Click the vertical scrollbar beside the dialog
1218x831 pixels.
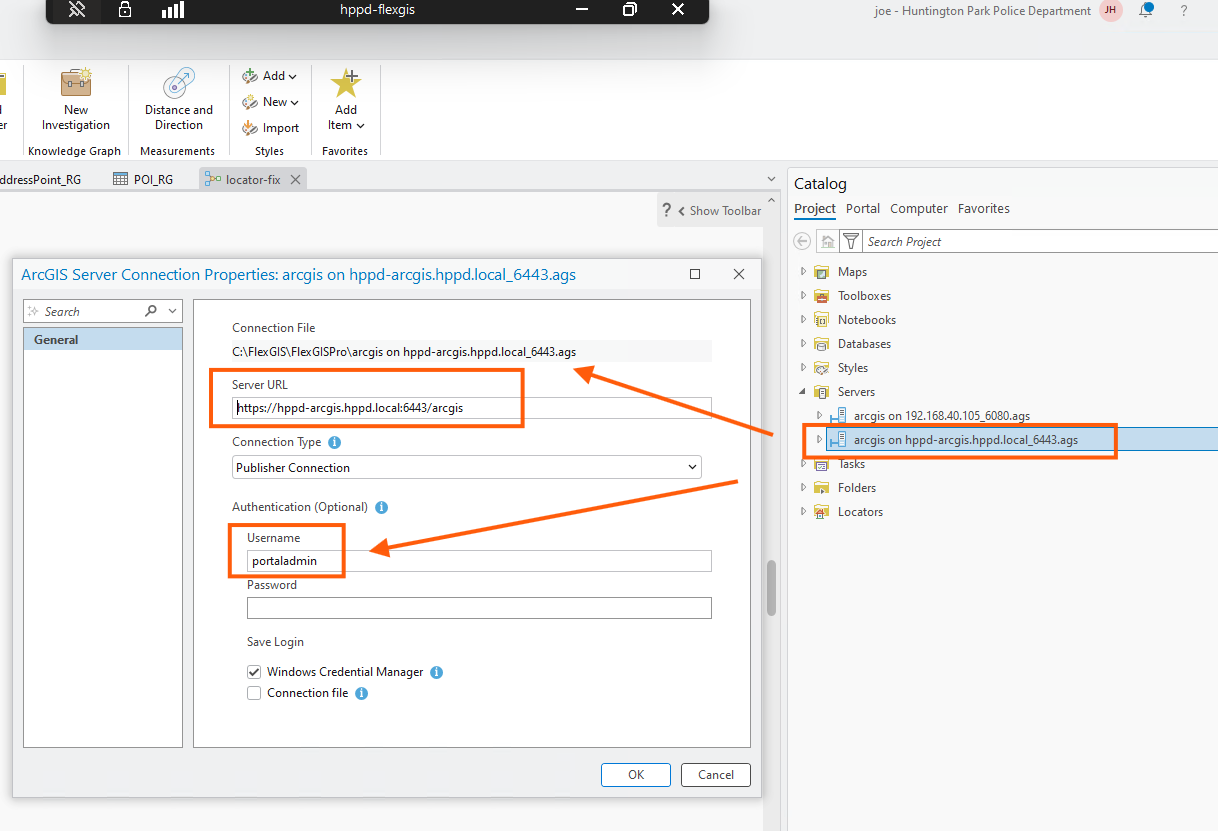tap(771, 590)
